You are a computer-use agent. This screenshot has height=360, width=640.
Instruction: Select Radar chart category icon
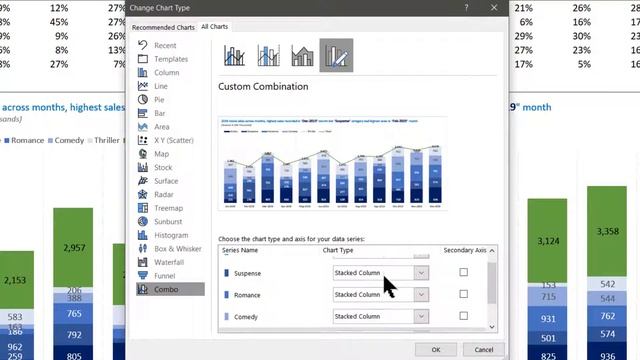(142, 194)
